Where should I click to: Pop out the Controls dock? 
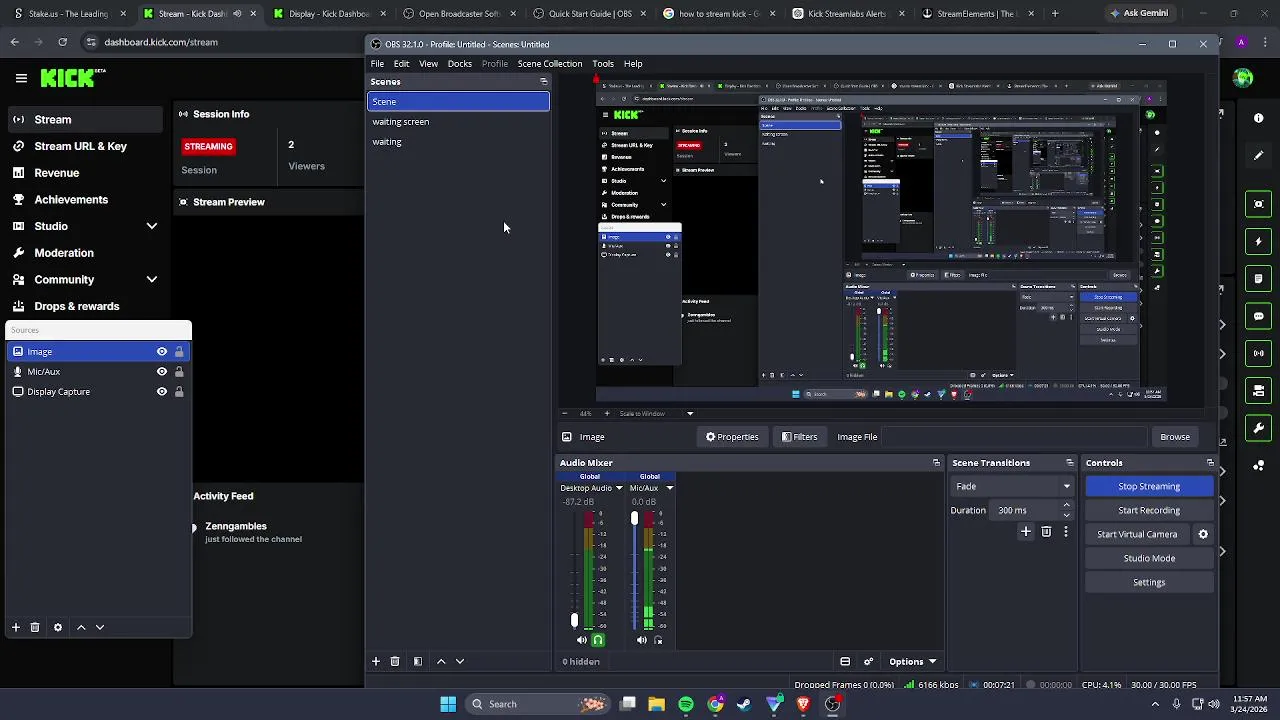point(1210,463)
